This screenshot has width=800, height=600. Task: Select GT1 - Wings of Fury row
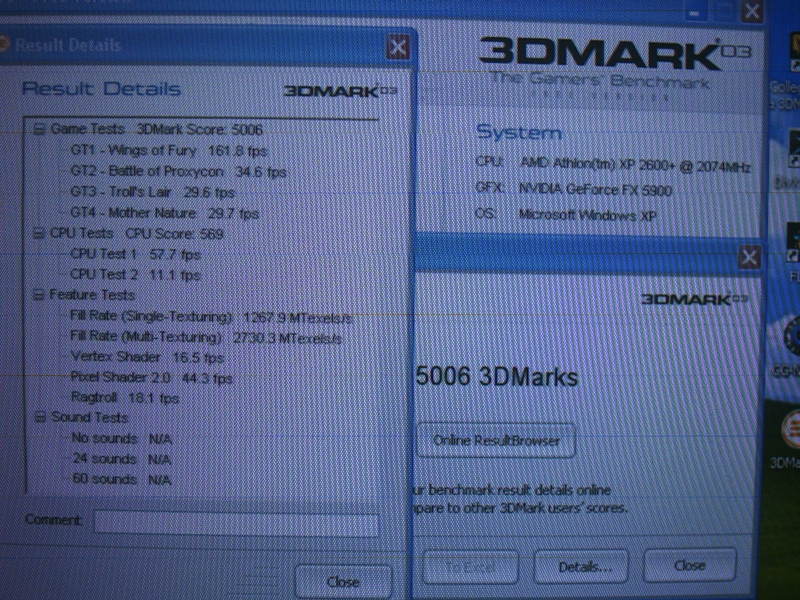(x=169, y=151)
